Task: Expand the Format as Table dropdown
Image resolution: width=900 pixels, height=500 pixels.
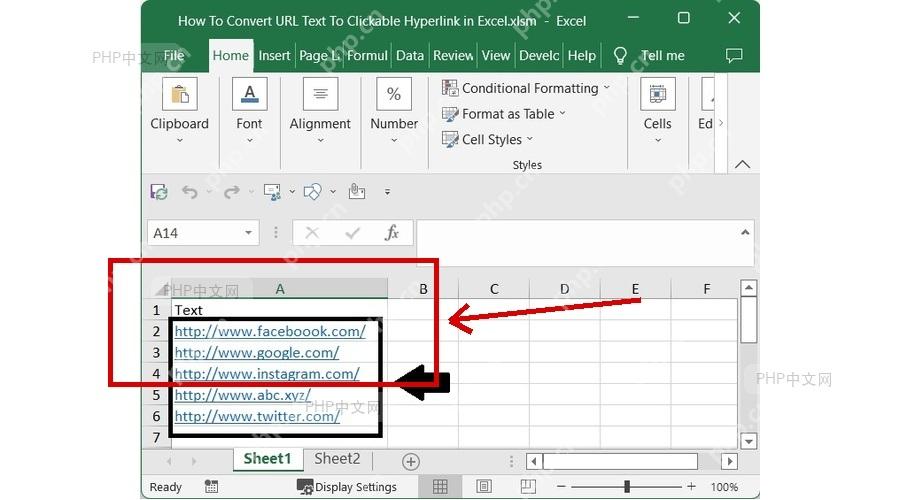Action: (562, 113)
